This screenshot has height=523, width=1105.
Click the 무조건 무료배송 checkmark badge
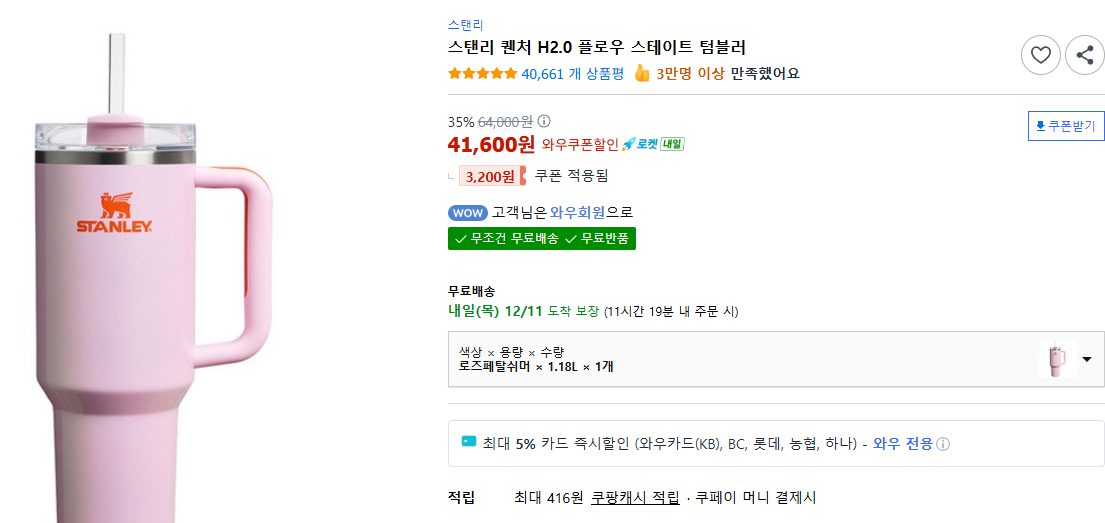pyautogui.click(x=505, y=238)
